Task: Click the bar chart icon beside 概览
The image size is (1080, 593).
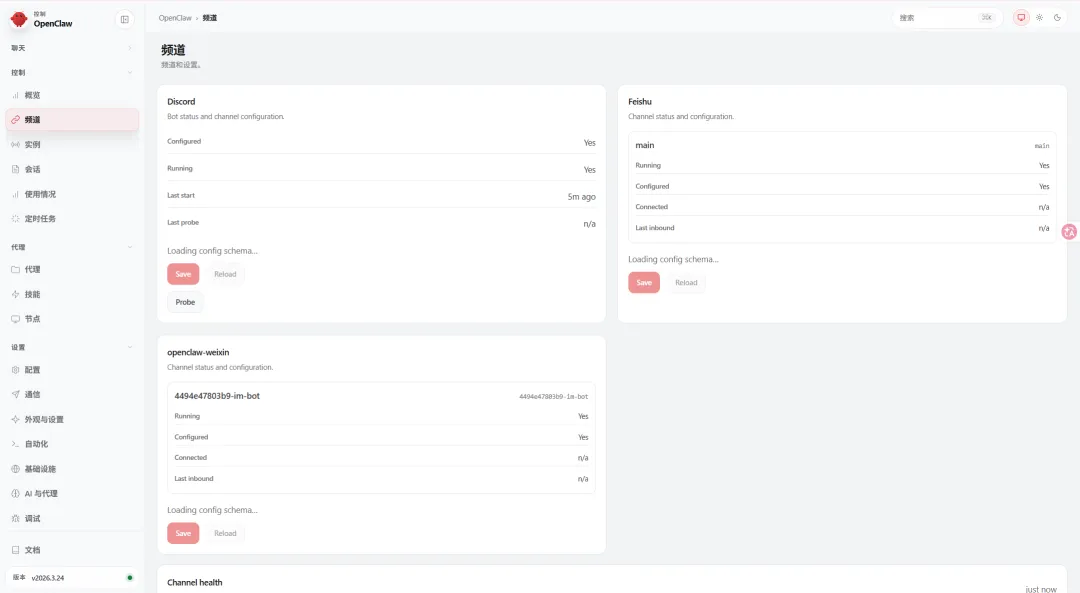Action: coord(15,95)
